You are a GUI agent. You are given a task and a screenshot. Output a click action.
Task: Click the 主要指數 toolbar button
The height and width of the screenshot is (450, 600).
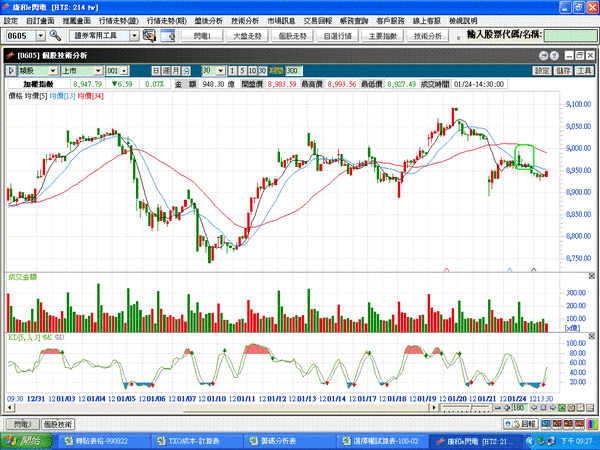coord(383,36)
